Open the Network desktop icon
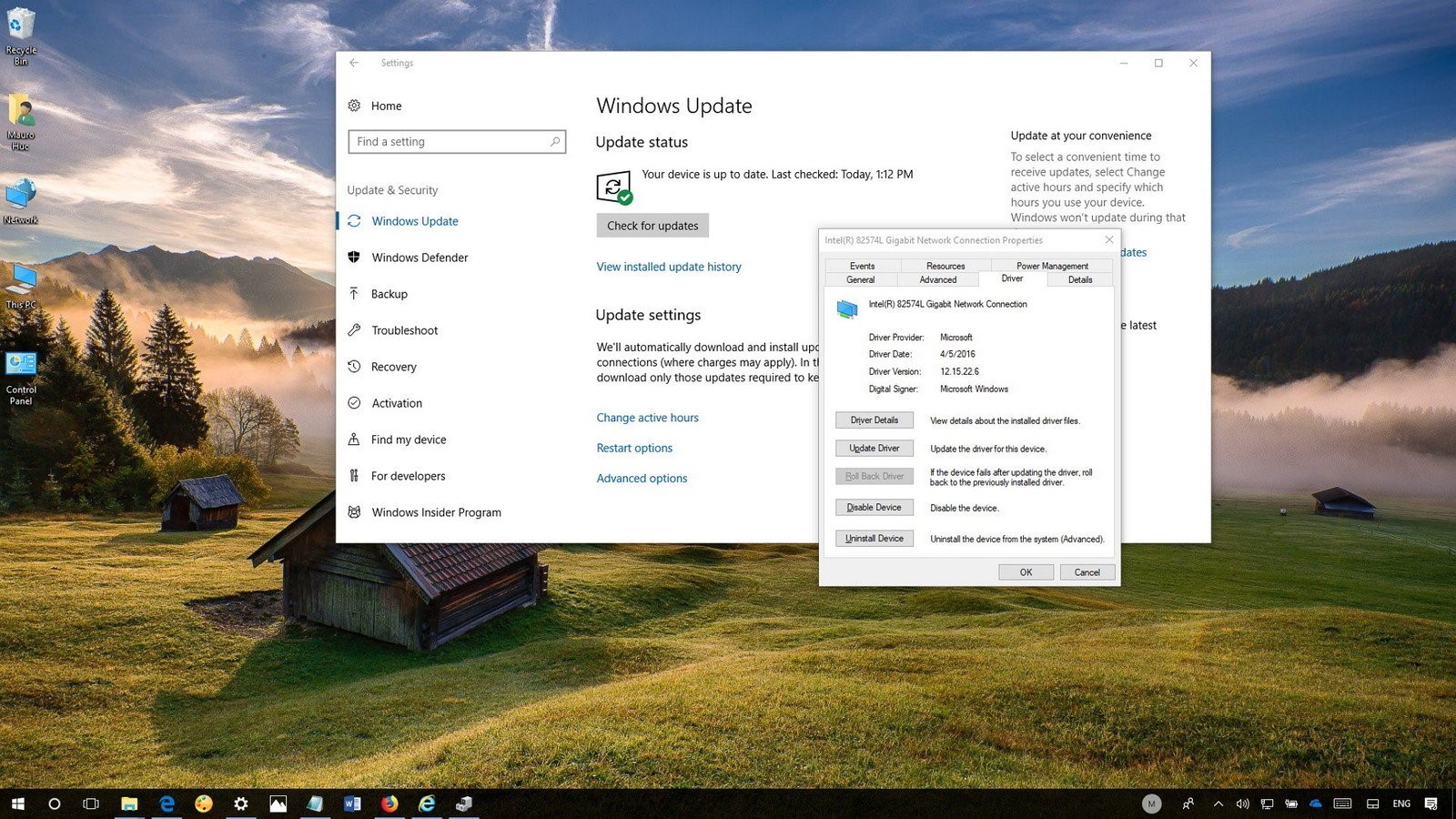Viewport: 1456px width, 819px height. (x=20, y=201)
